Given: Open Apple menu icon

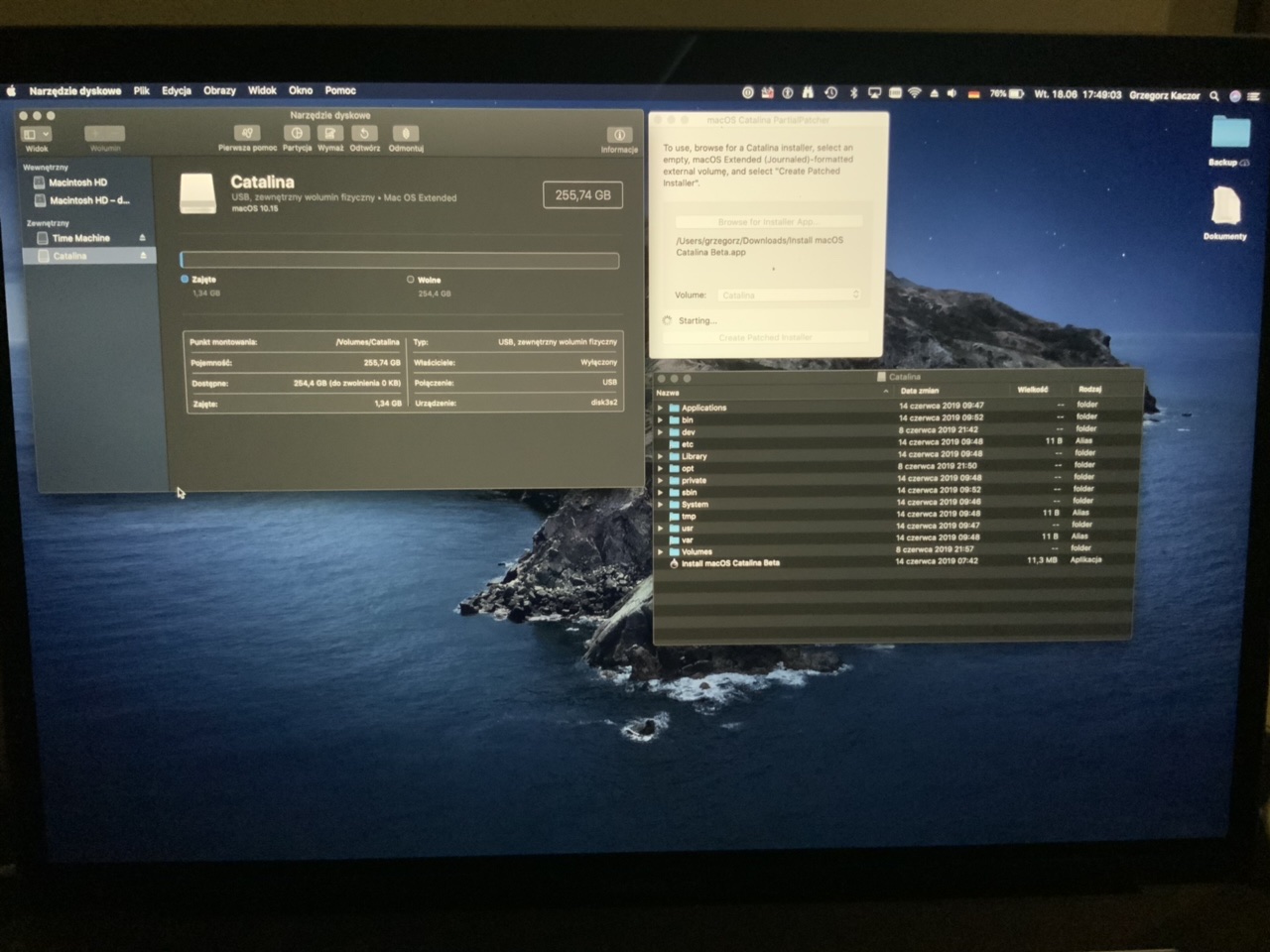Looking at the screenshot, I should point(12,90).
